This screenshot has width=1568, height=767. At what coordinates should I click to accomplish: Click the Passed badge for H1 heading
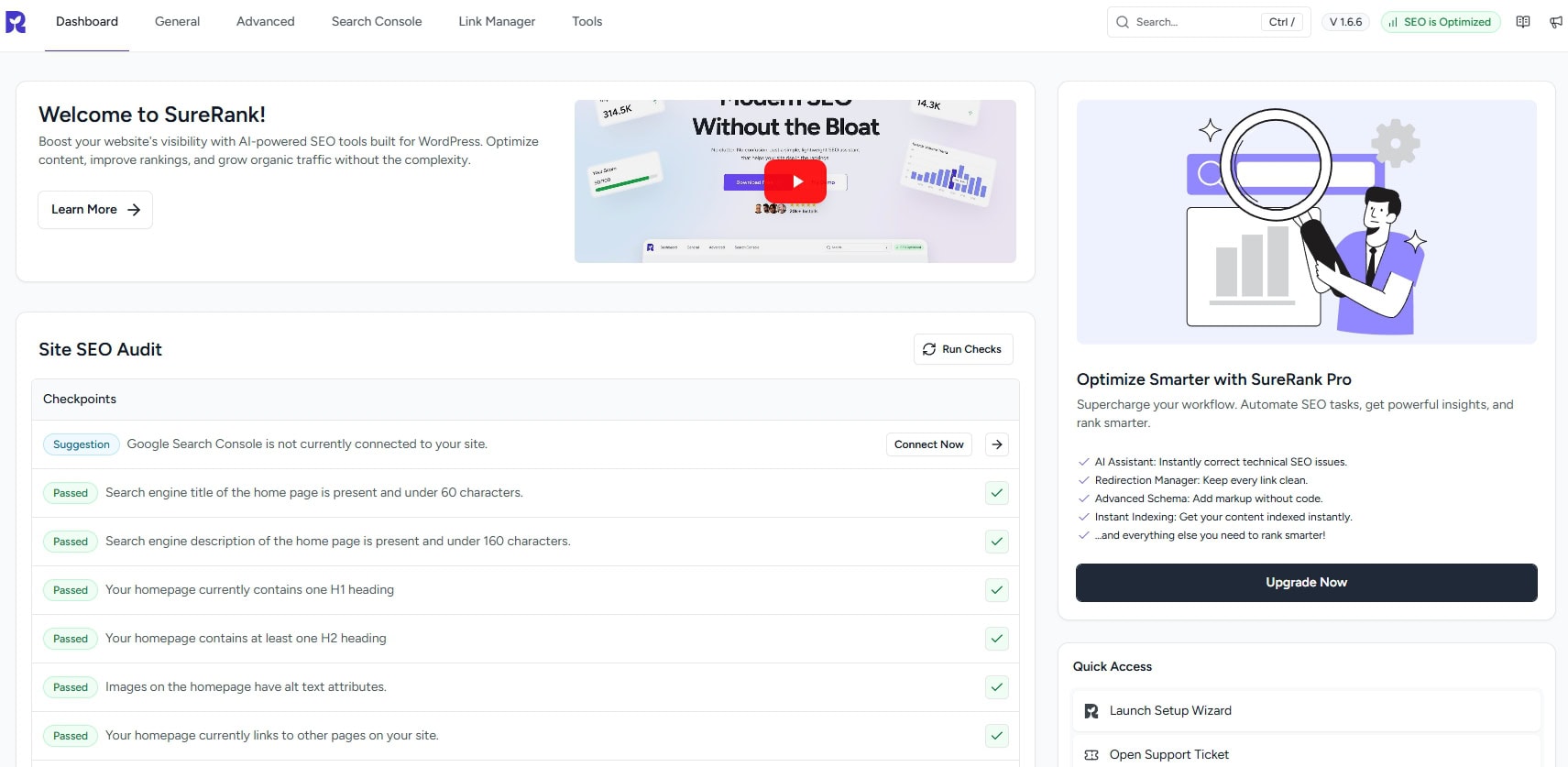[71, 590]
